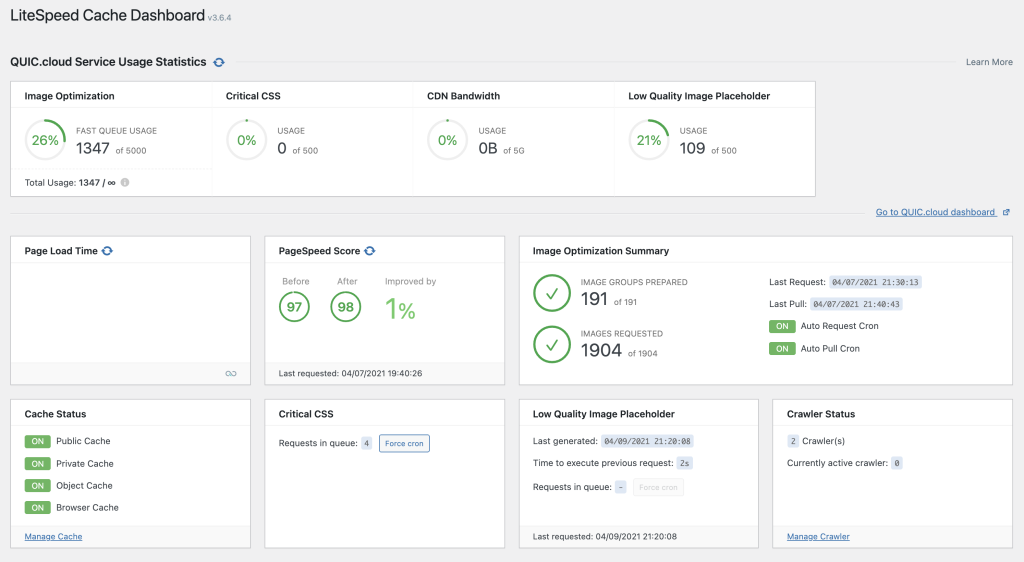The height and width of the screenshot is (562, 1024).
Task: Click the 0% Critical CSS usage gauge
Action: point(246,140)
